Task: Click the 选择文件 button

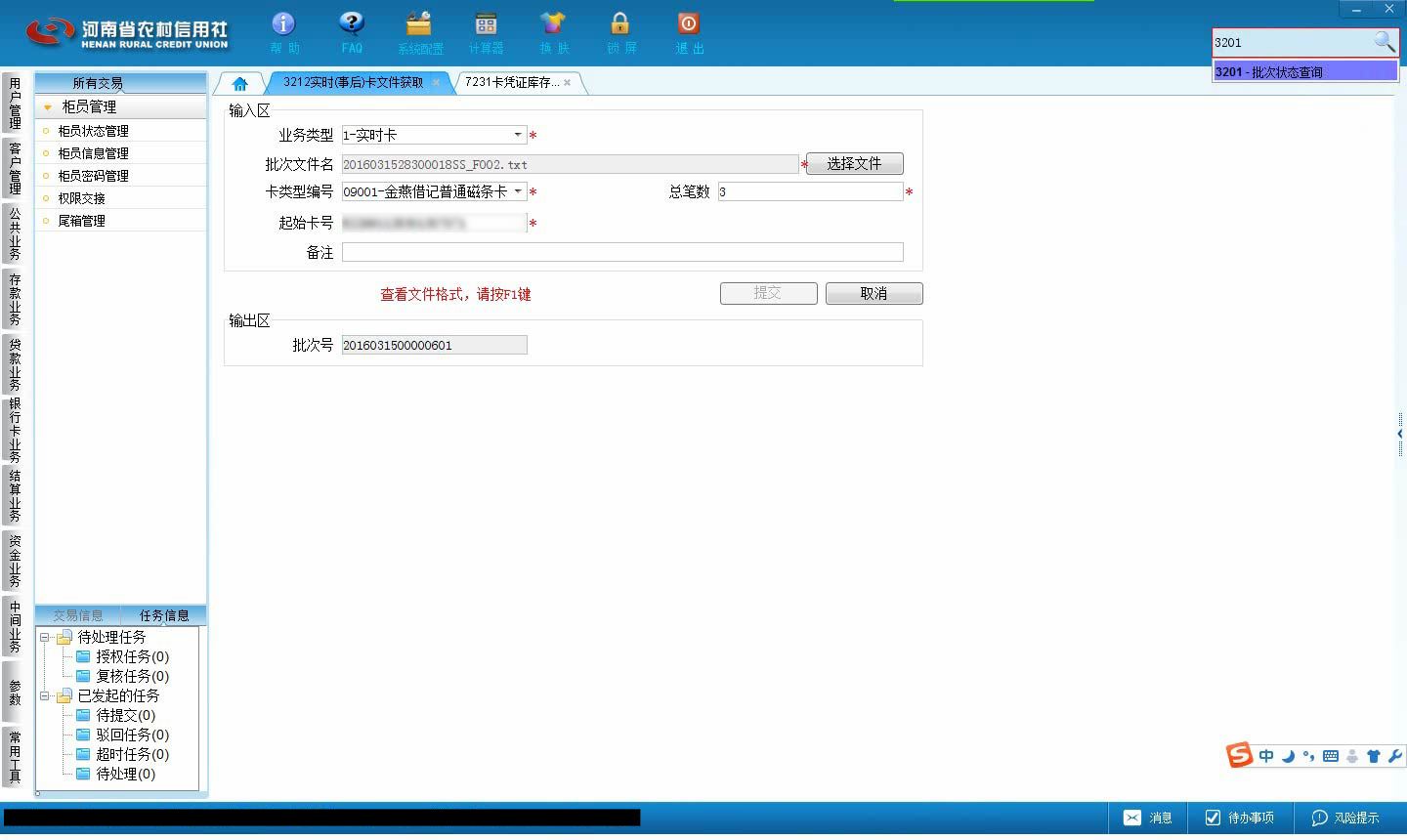Action: [x=854, y=163]
